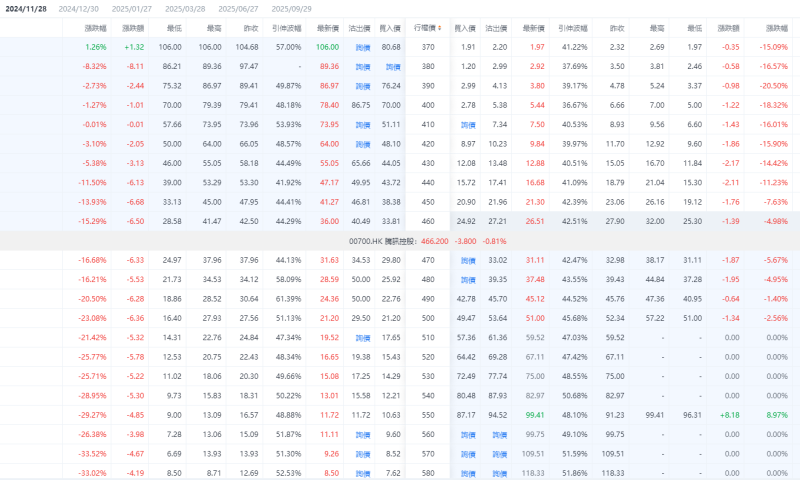This screenshot has height=480, width=800.
Task: Select the 2024/11/28 expiry date tab
Action: coord(26,8)
